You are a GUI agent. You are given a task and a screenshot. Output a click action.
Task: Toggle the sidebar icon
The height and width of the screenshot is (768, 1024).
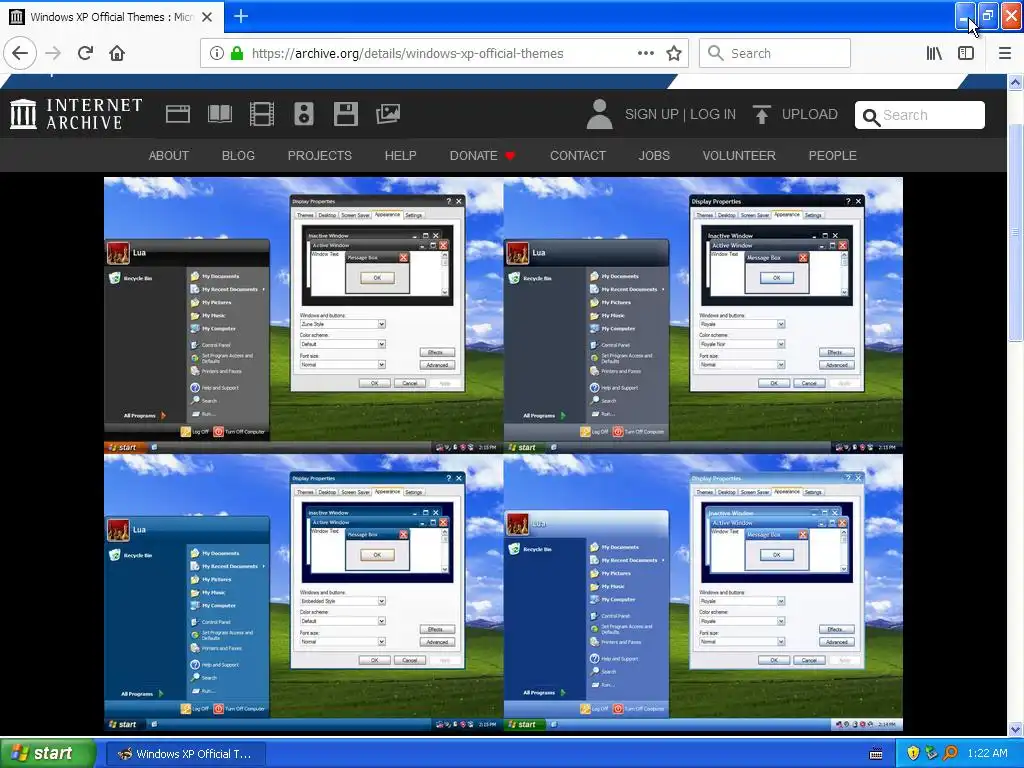point(966,54)
